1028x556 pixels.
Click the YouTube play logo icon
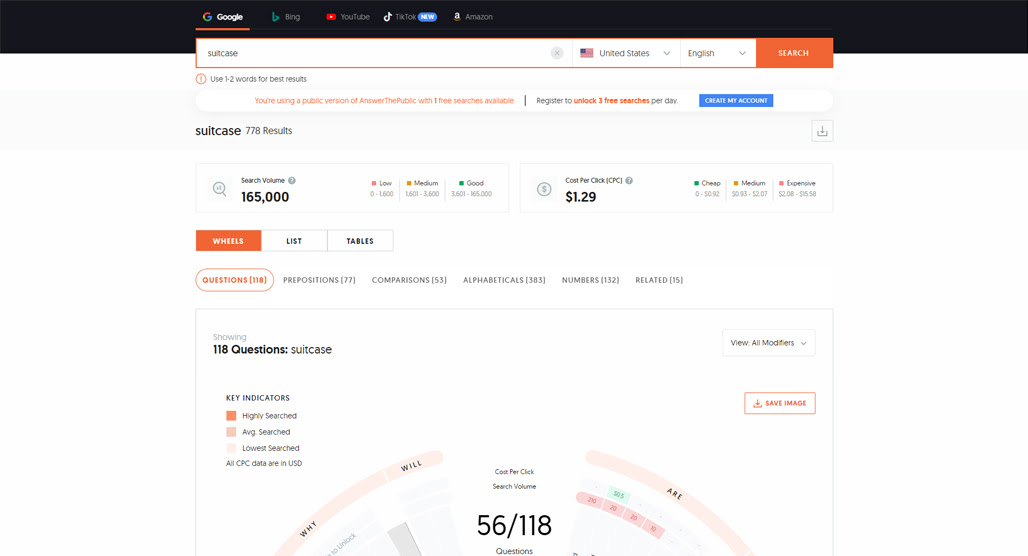click(331, 16)
